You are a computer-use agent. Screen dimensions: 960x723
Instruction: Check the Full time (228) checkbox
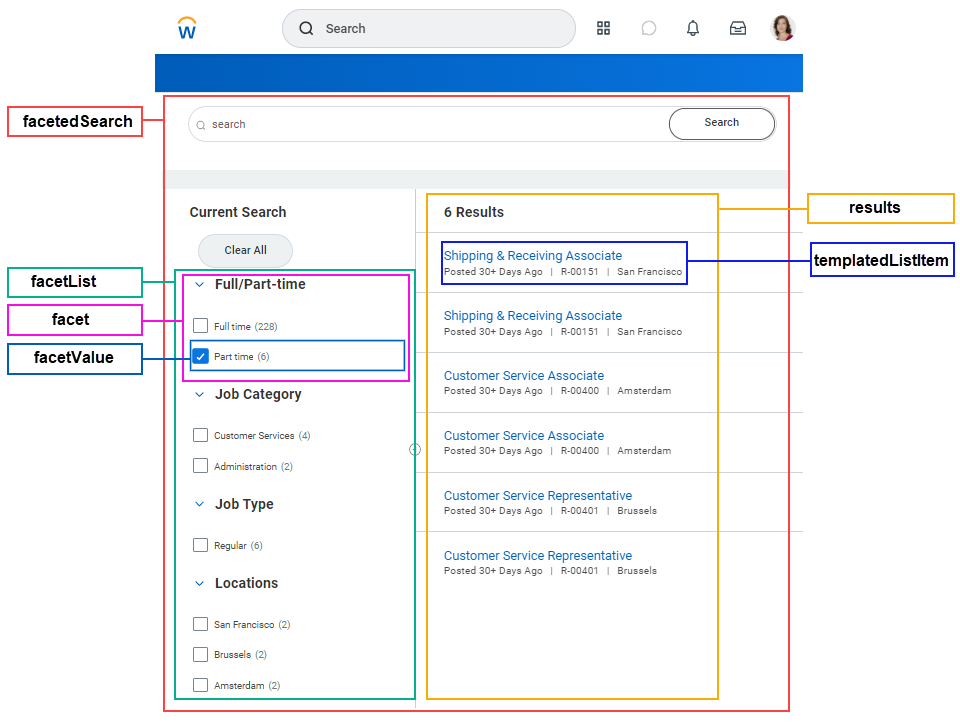click(200, 325)
